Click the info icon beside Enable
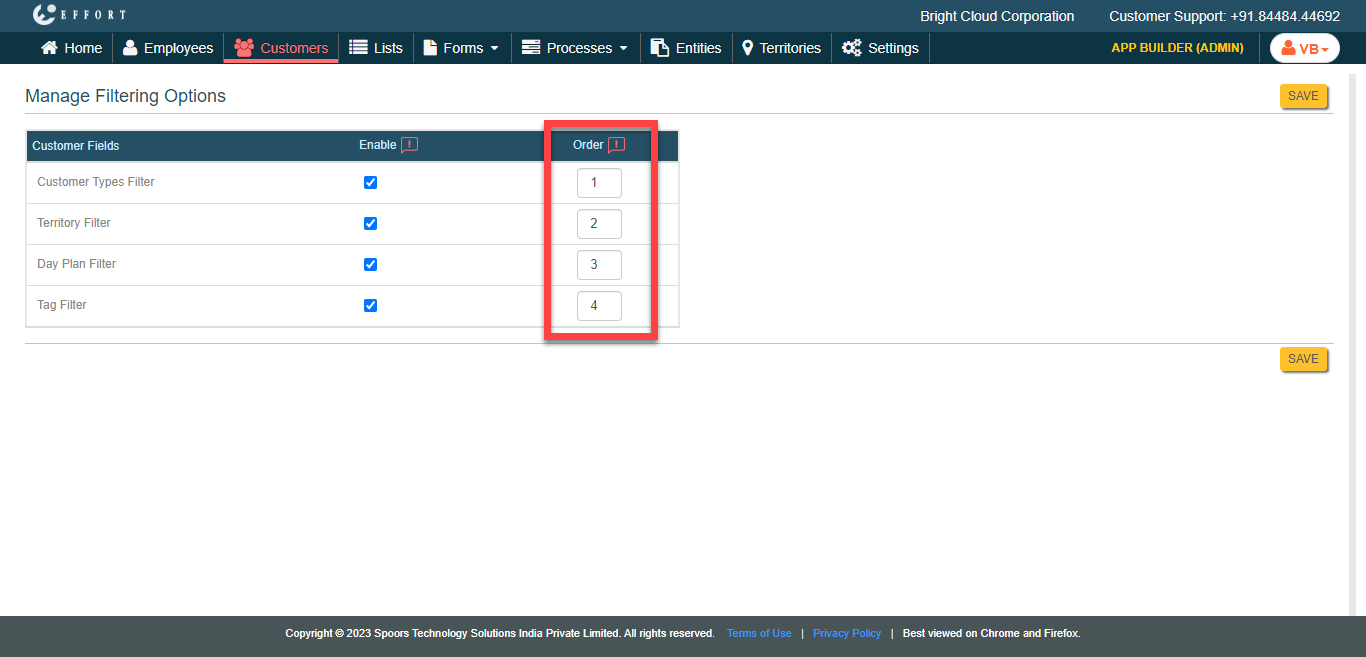The width and height of the screenshot is (1366, 657). coord(409,145)
